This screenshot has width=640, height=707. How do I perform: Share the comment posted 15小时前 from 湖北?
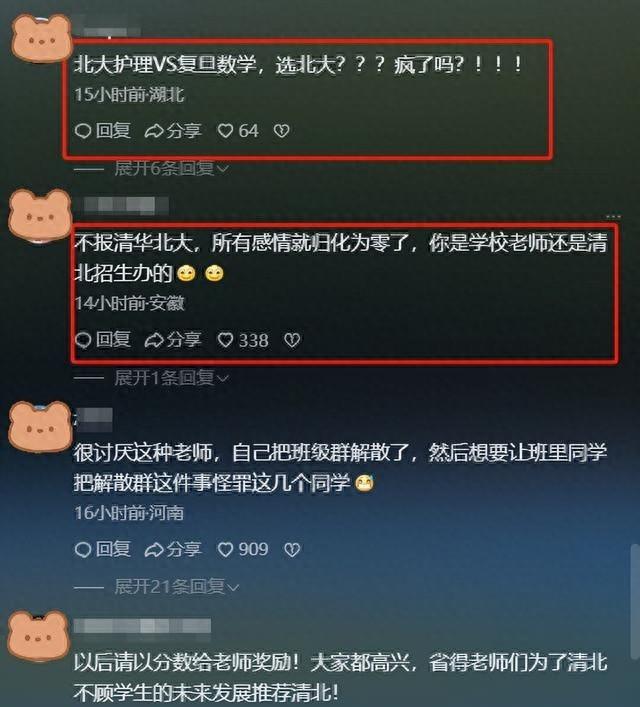173,131
